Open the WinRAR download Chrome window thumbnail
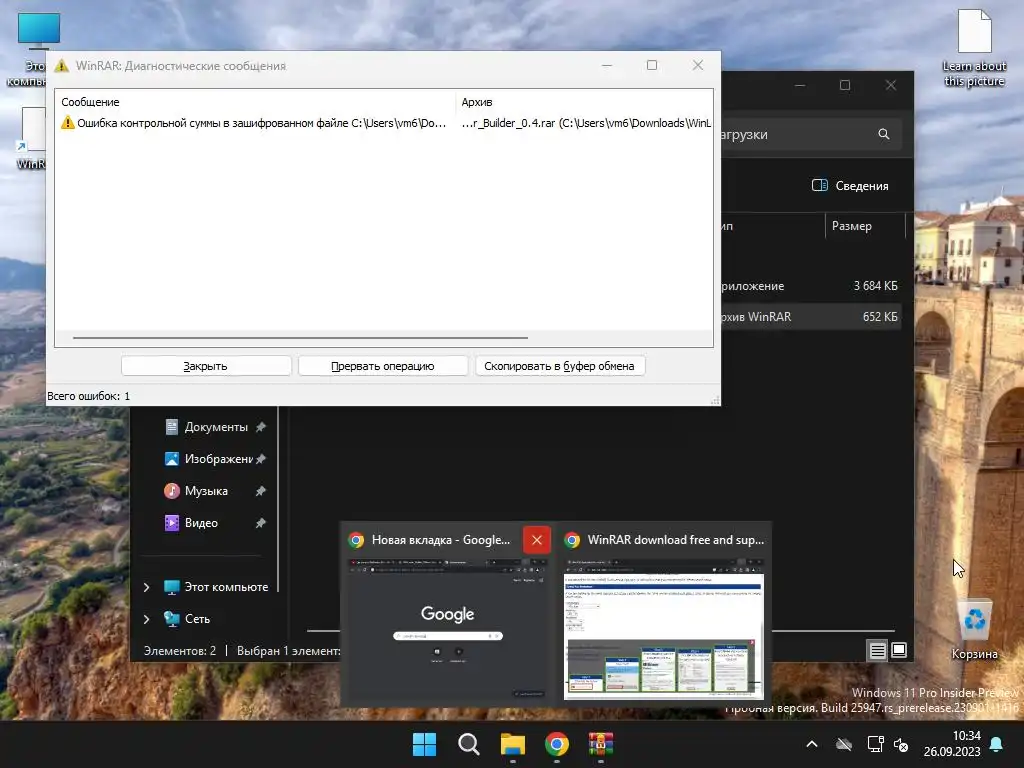Screen dimensions: 1024x768 click(664, 628)
